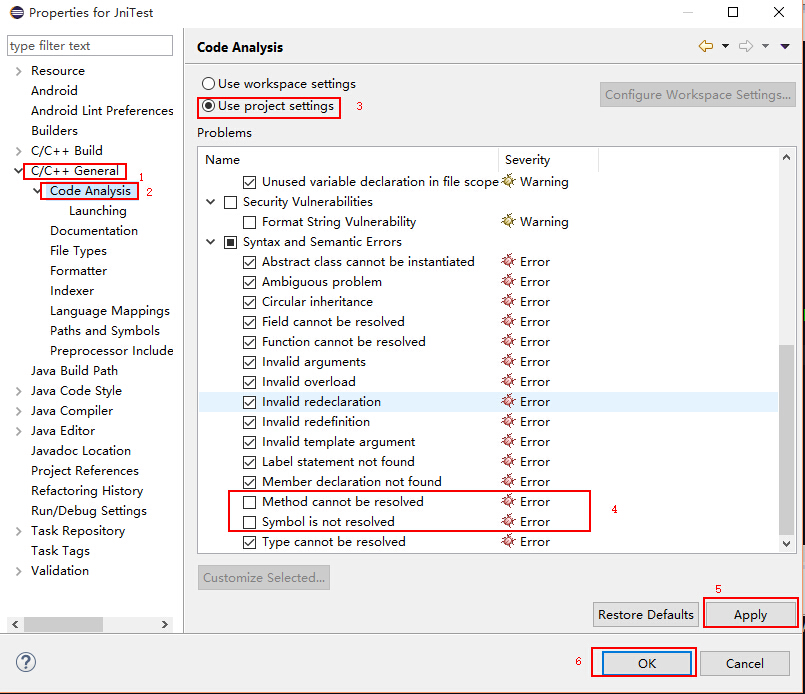This screenshot has height=694, width=805.
Task: Expand the Java Compiler tree node
Action: [18, 411]
